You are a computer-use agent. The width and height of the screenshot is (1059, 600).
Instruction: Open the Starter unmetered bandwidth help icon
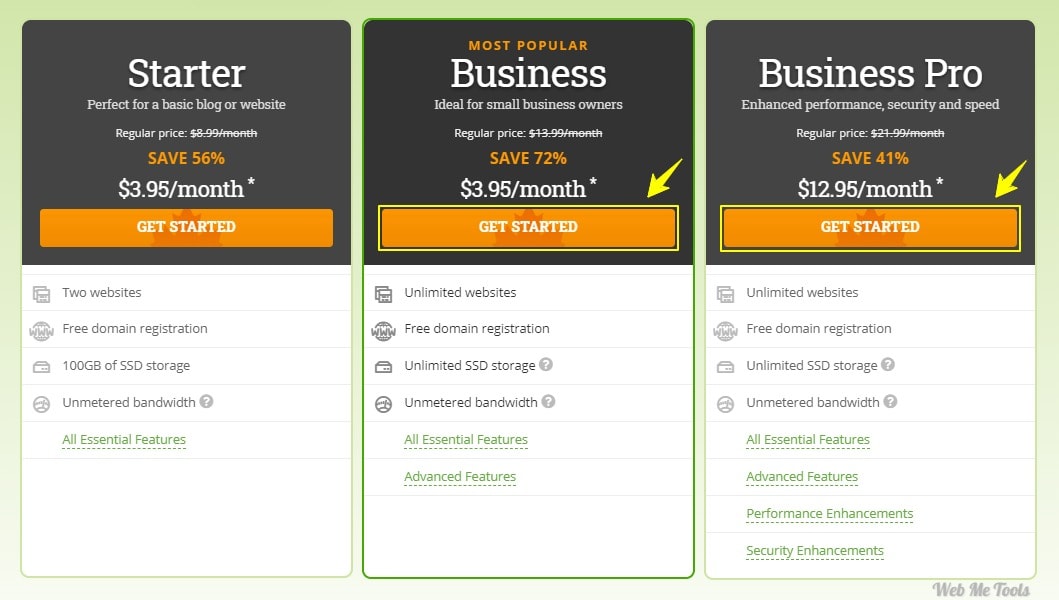pyautogui.click(x=207, y=401)
